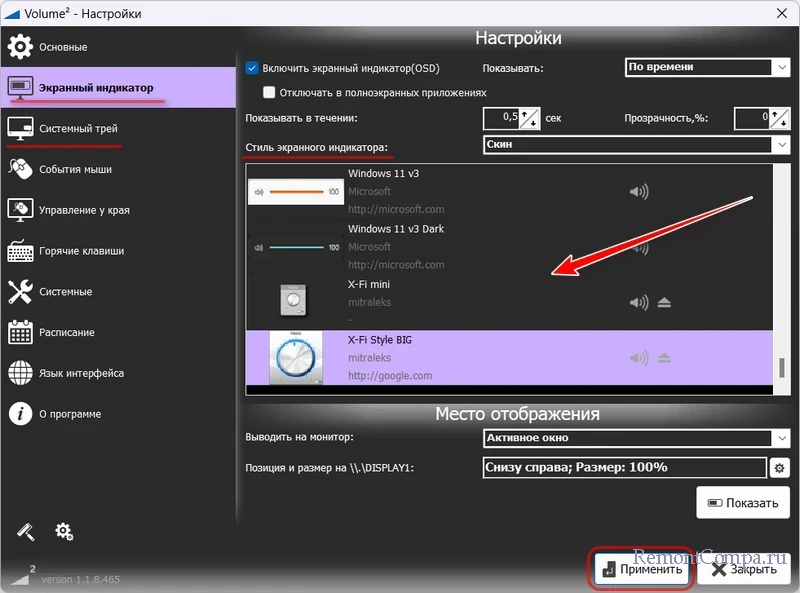Decrease display duration with the down arrow
This screenshot has width=800, height=593.
click(x=534, y=123)
